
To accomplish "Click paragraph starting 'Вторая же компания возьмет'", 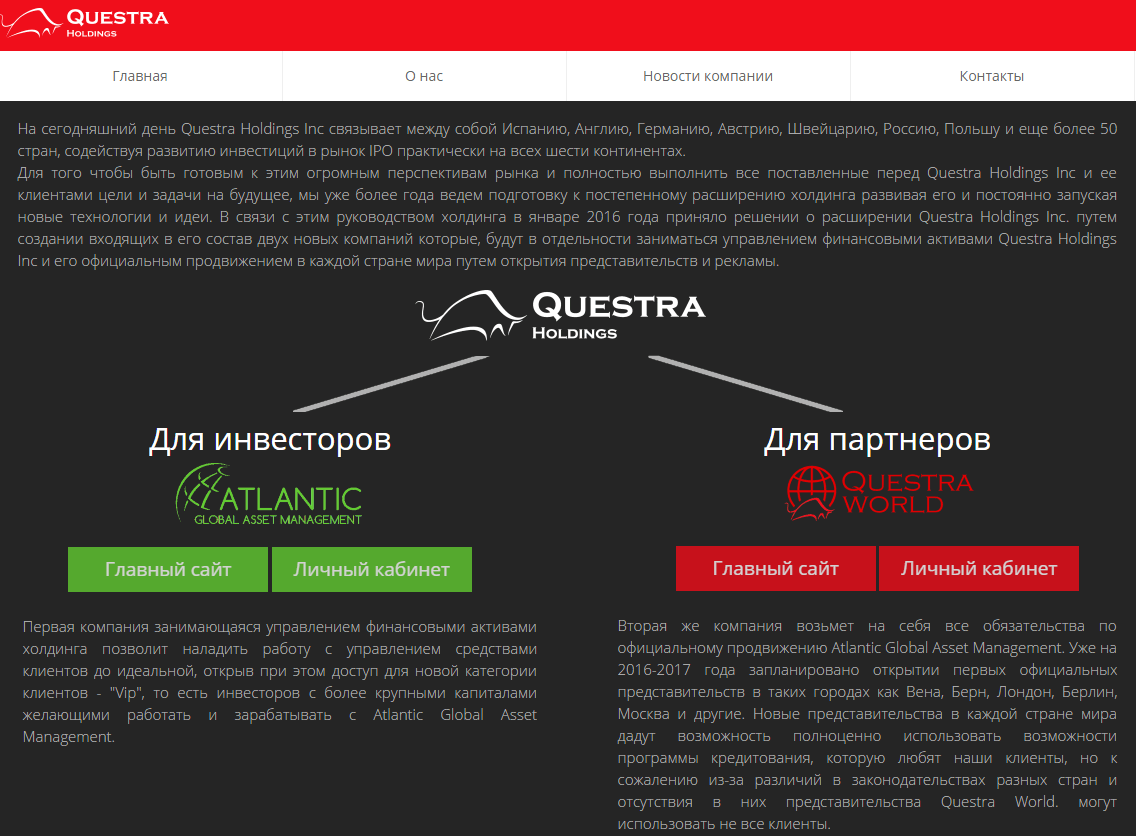I will pyautogui.click(x=867, y=724).
